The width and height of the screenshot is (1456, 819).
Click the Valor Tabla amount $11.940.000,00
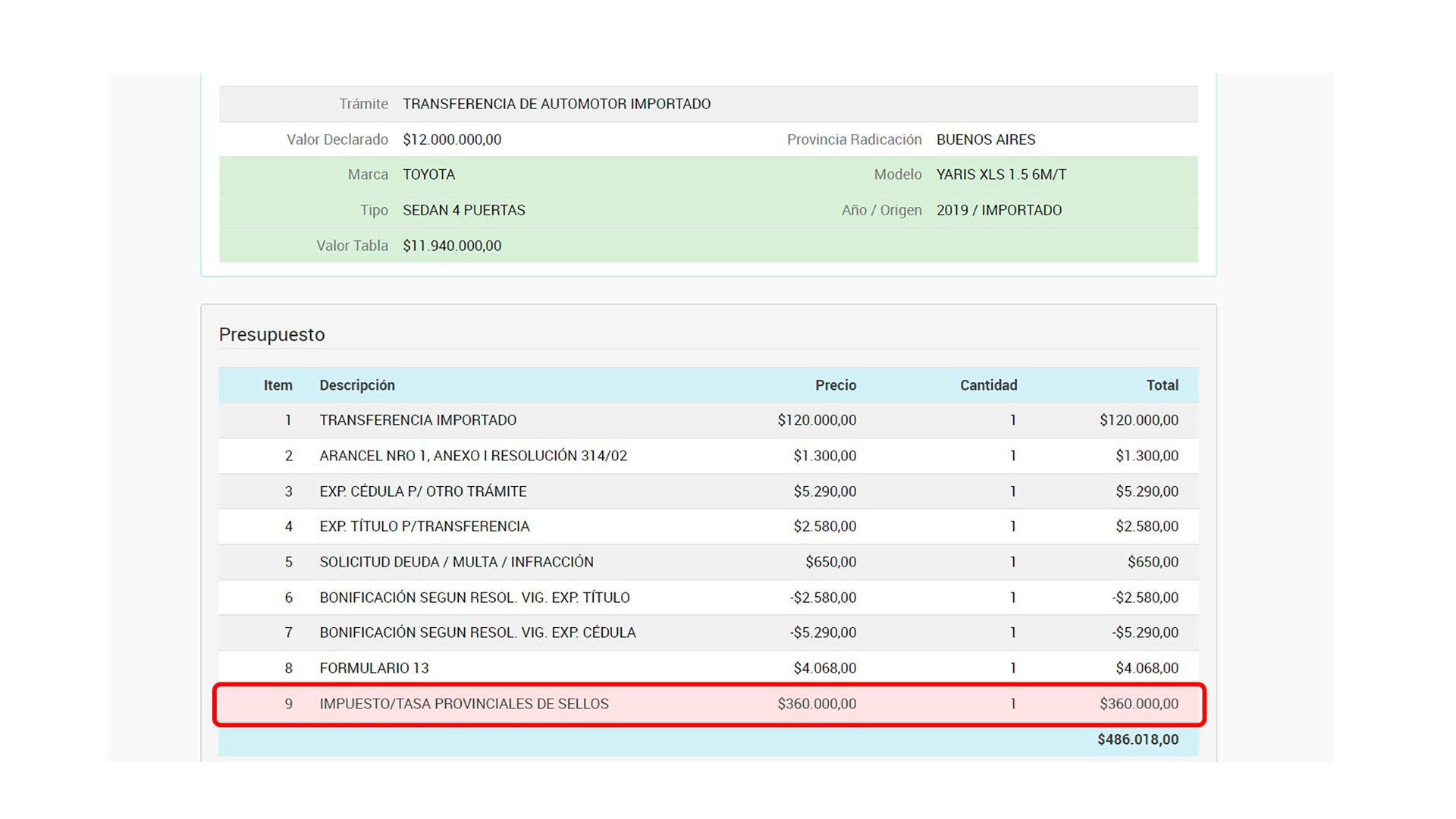click(x=452, y=246)
